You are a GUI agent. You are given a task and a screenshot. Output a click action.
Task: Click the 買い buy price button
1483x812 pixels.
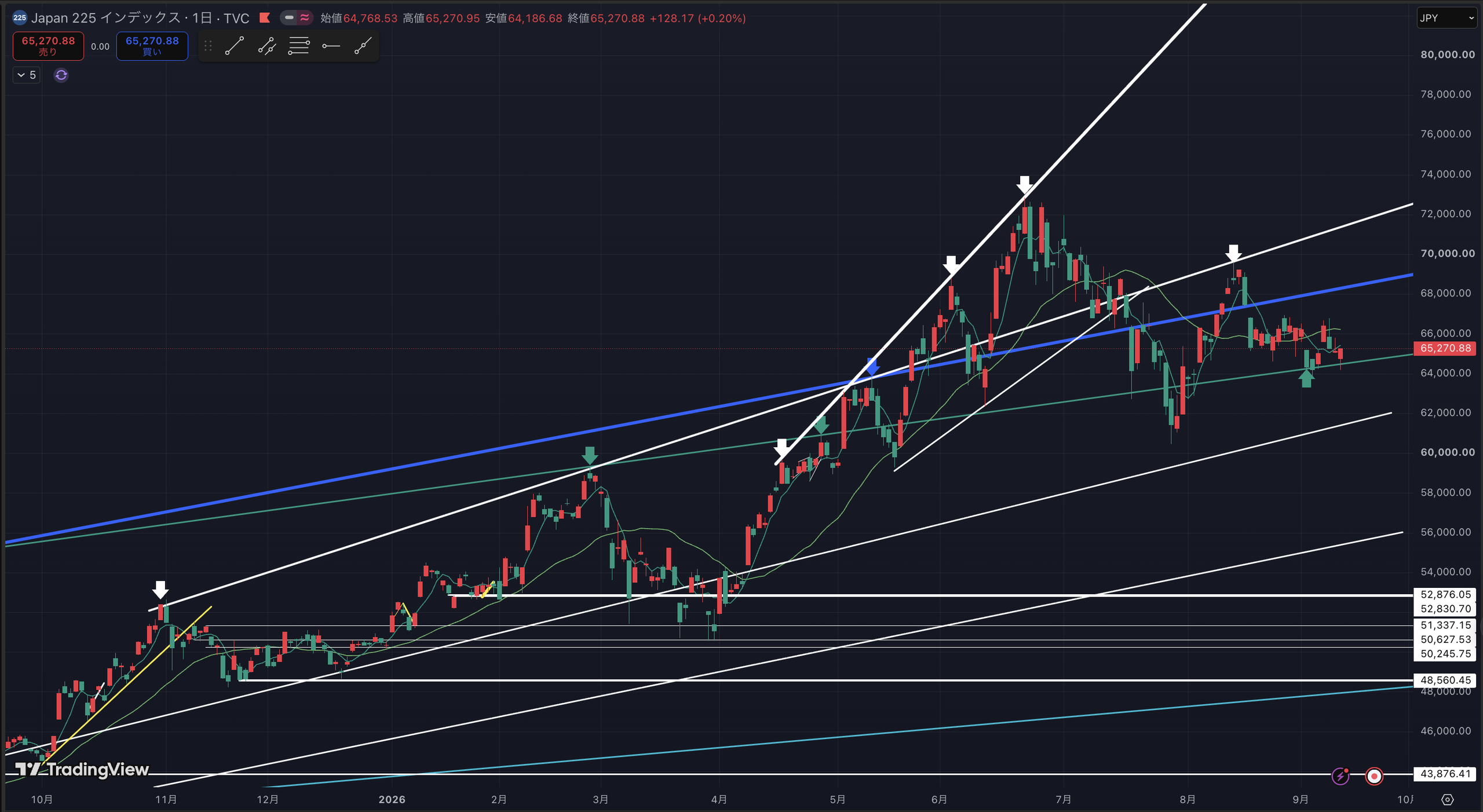(152, 46)
